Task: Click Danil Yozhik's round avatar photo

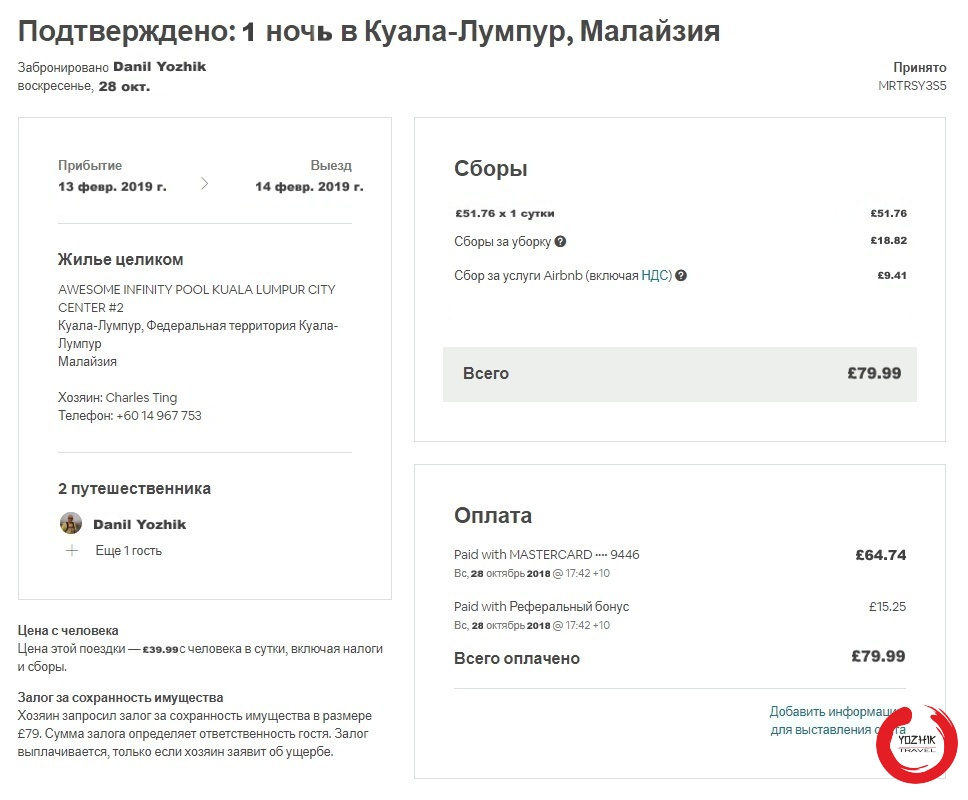Action: click(x=71, y=523)
